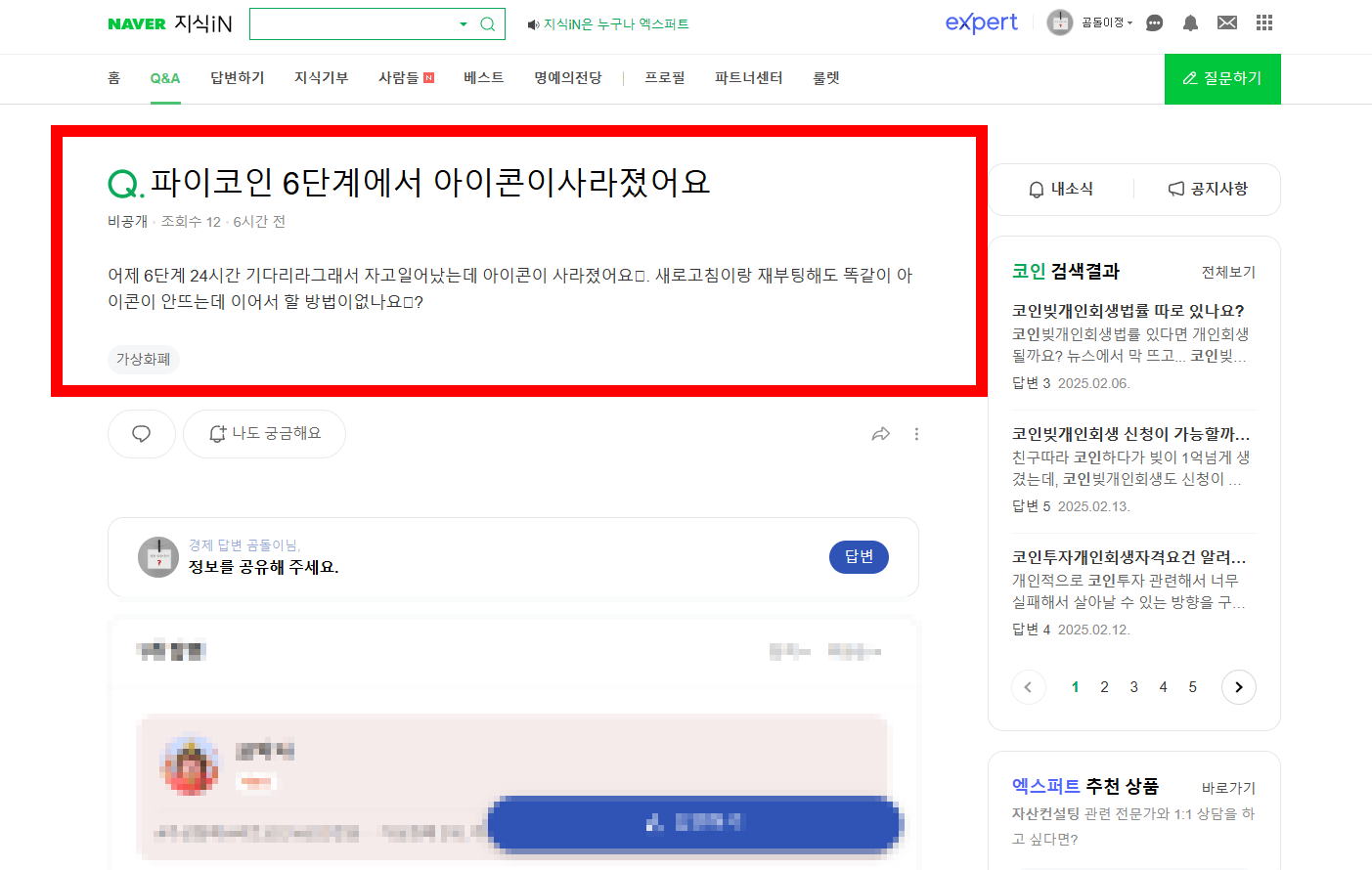Go to search results page 5

pos(1193,687)
